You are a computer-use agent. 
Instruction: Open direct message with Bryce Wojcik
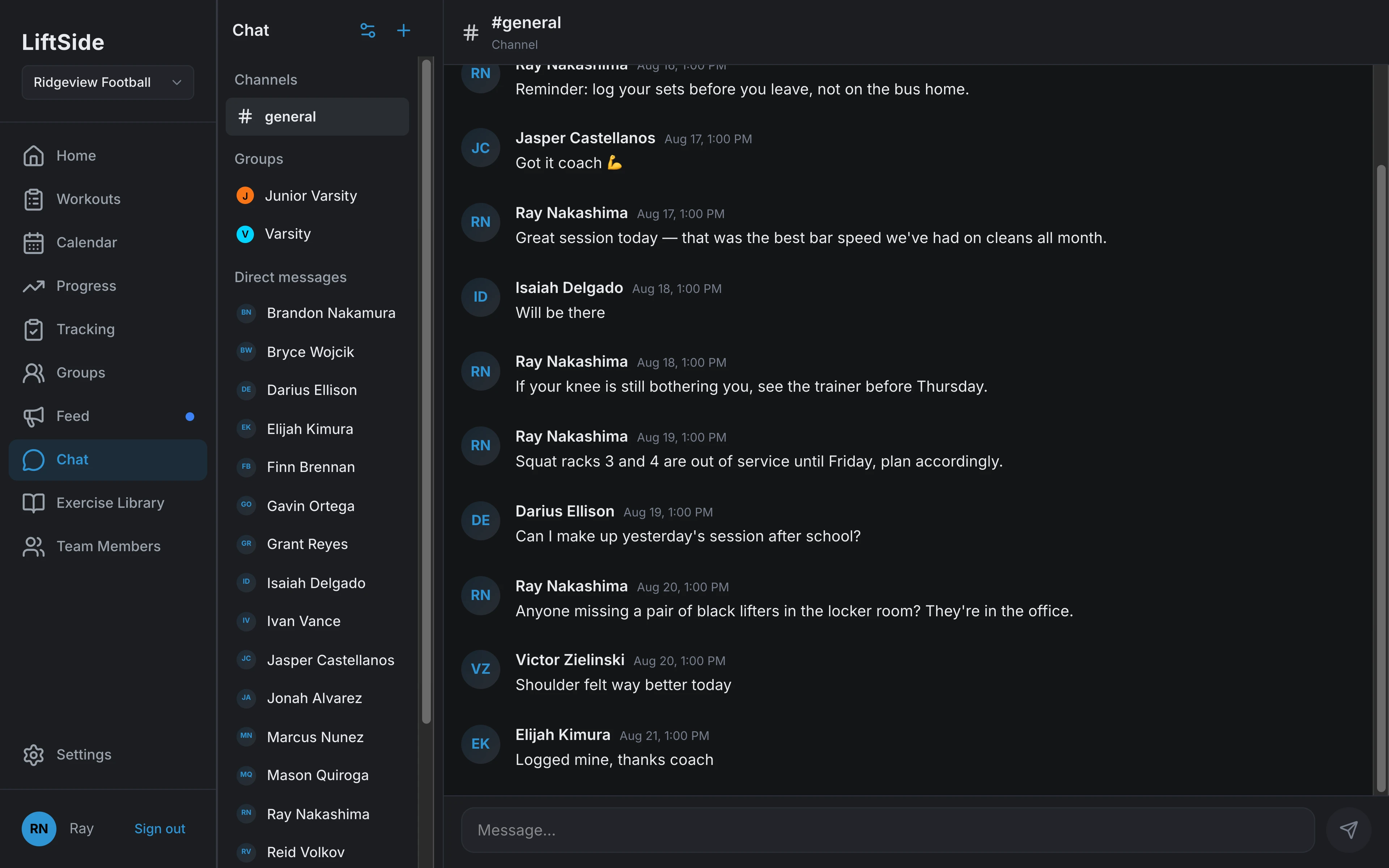tap(317, 351)
